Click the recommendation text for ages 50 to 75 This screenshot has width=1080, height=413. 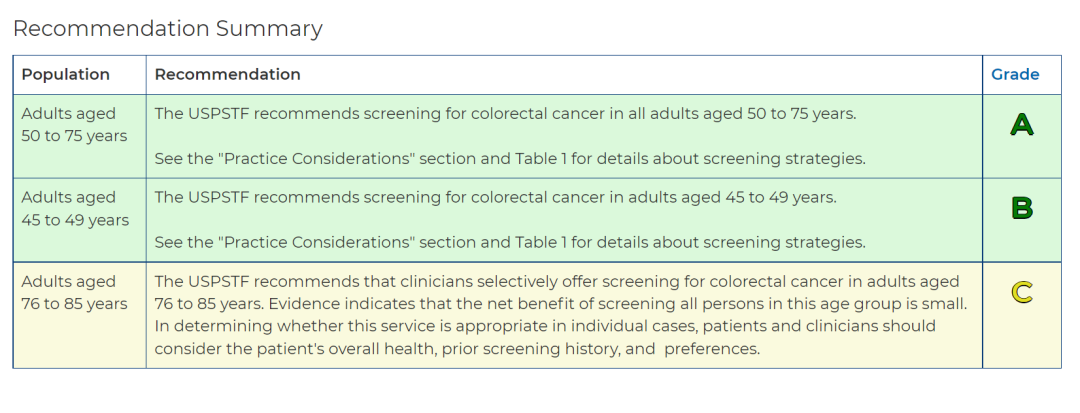pos(505,114)
